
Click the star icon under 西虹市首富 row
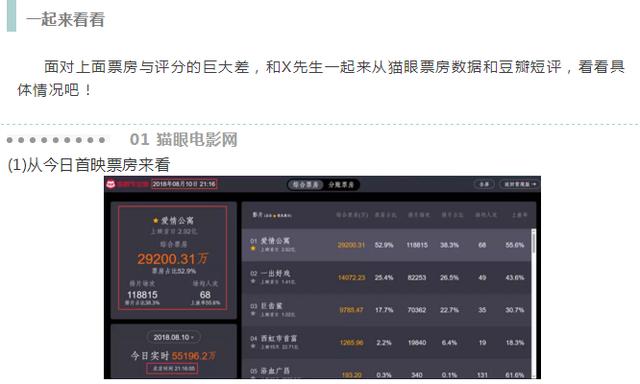click(253, 346)
